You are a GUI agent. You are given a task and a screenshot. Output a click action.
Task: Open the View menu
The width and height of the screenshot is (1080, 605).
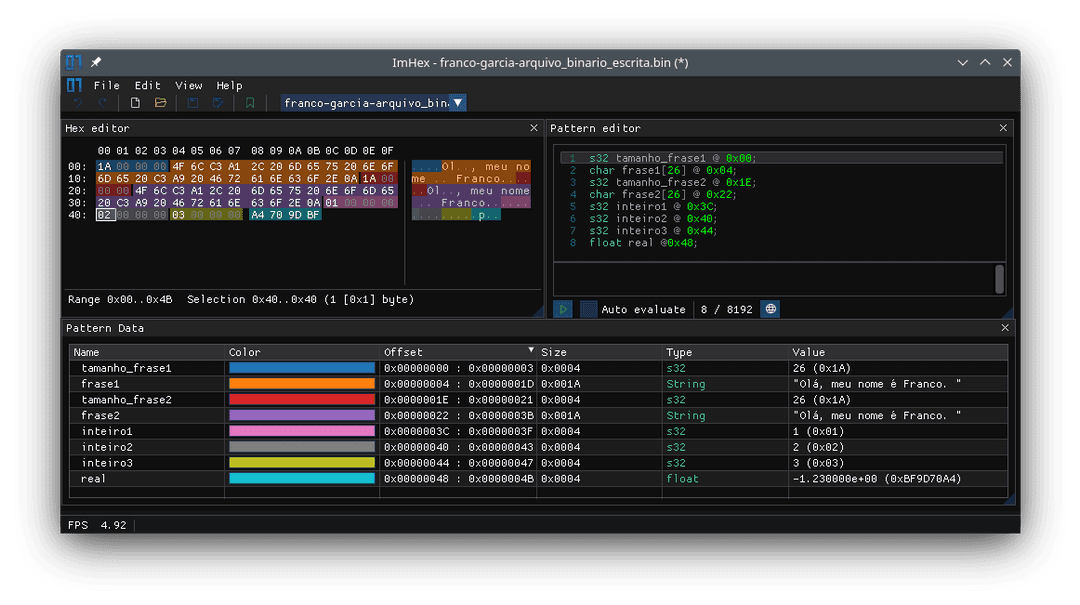(189, 86)
